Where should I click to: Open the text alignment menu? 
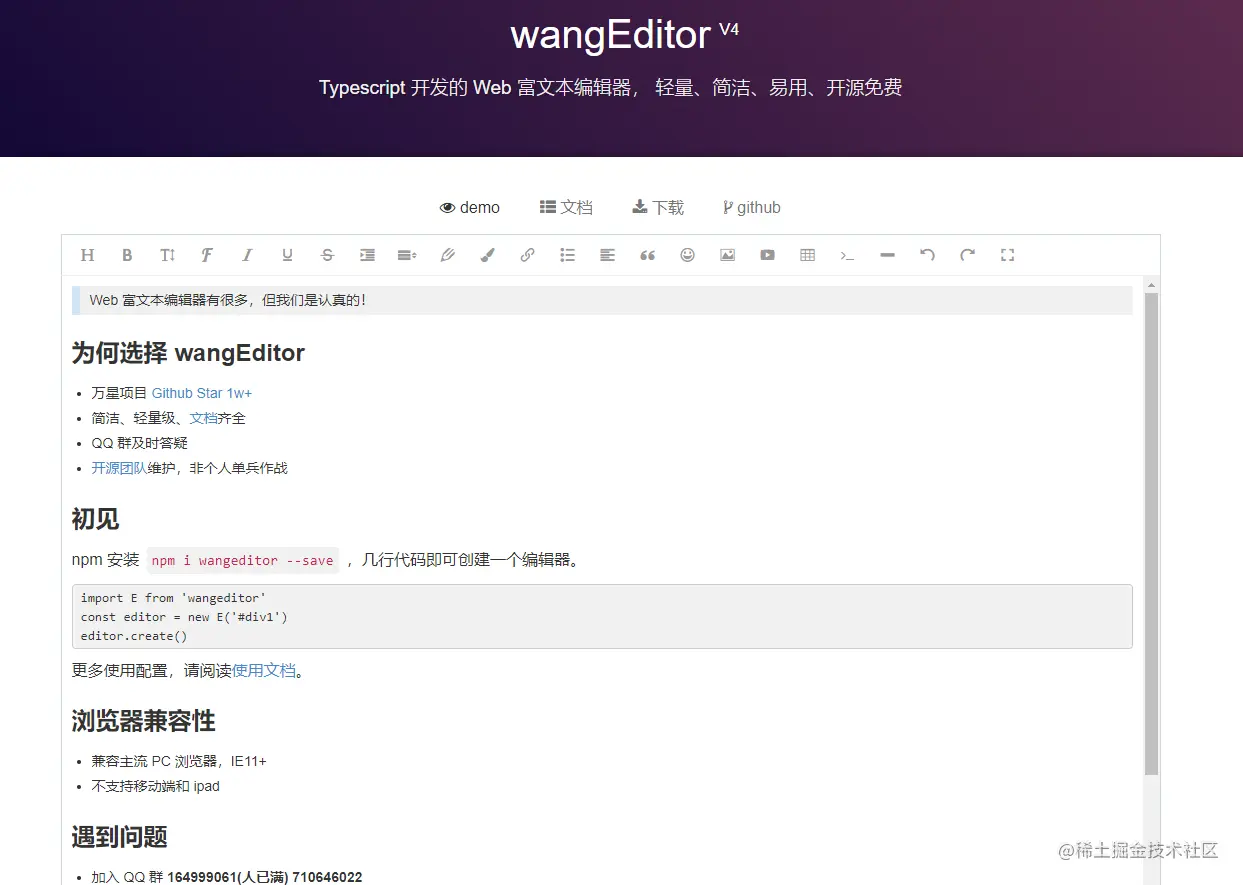tap(607, 255)
